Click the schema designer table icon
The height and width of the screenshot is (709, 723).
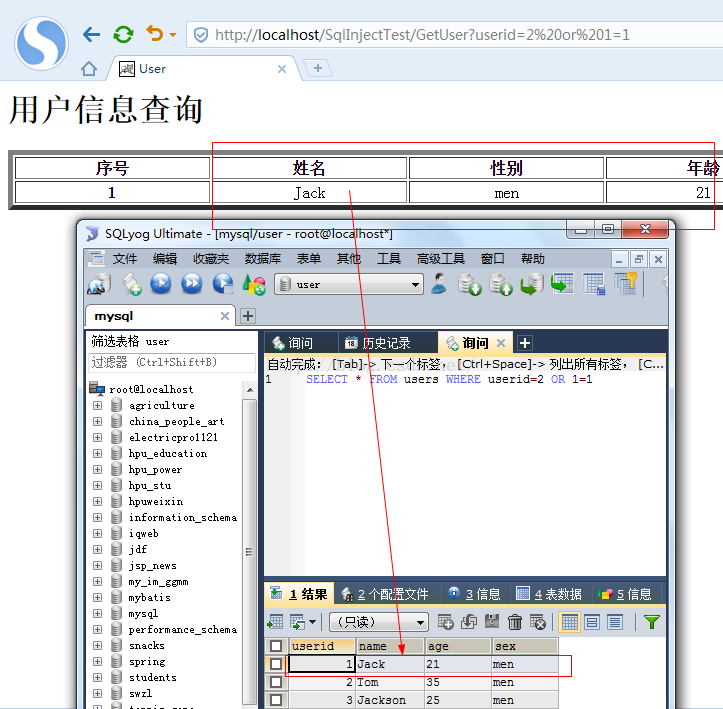point(593,284)
